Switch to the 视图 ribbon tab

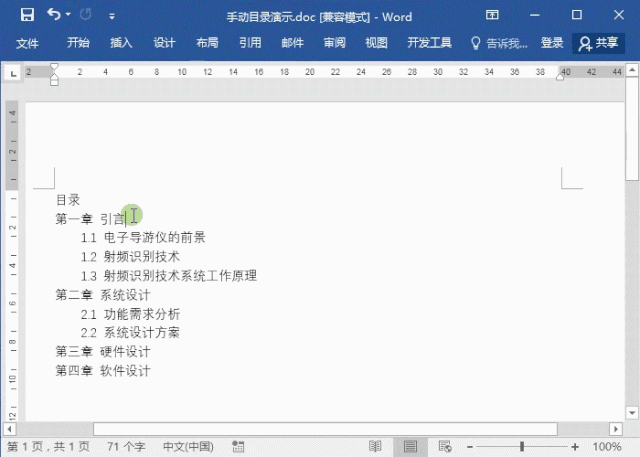coord(376,43)
